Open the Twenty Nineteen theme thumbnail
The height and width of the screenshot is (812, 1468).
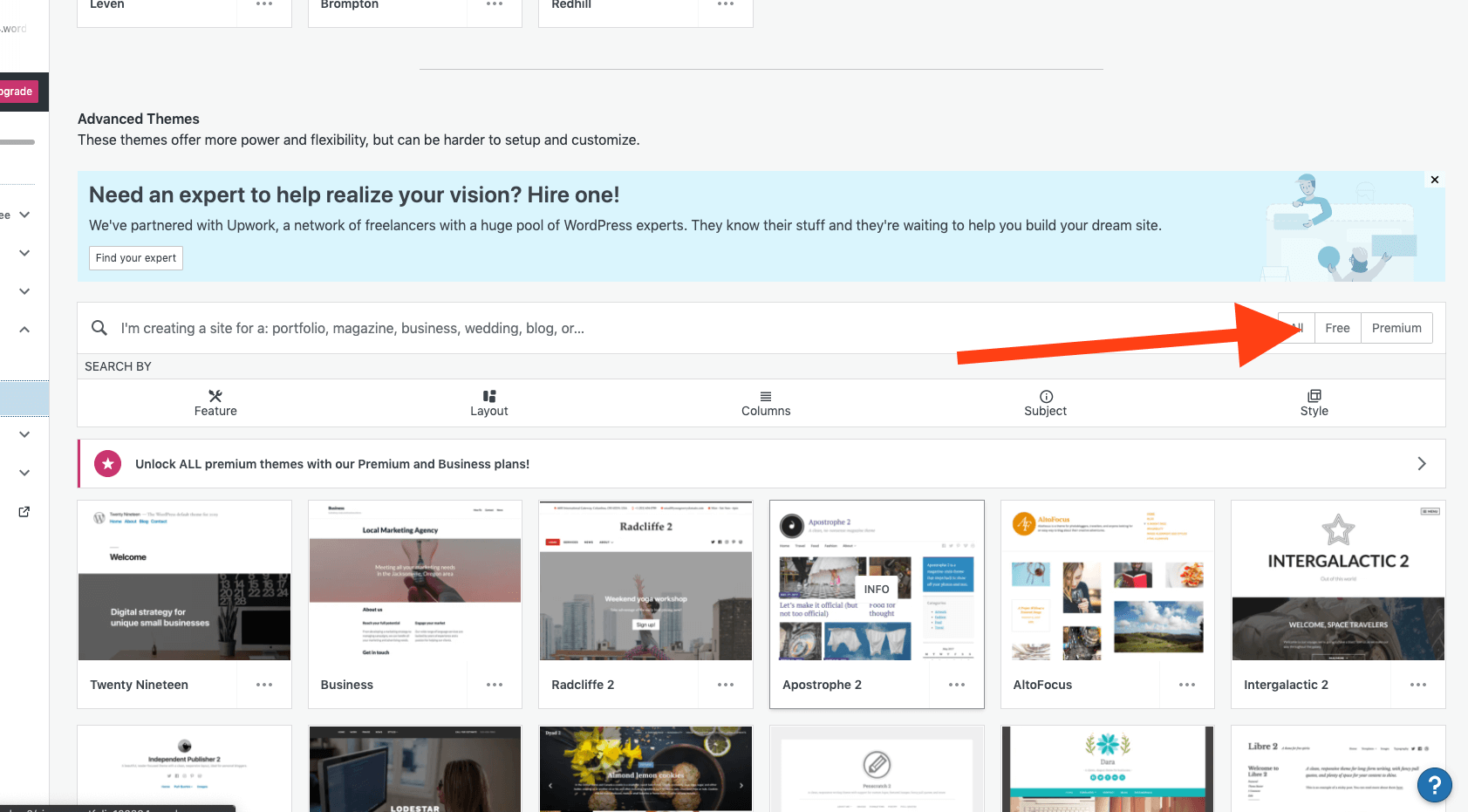184,581
